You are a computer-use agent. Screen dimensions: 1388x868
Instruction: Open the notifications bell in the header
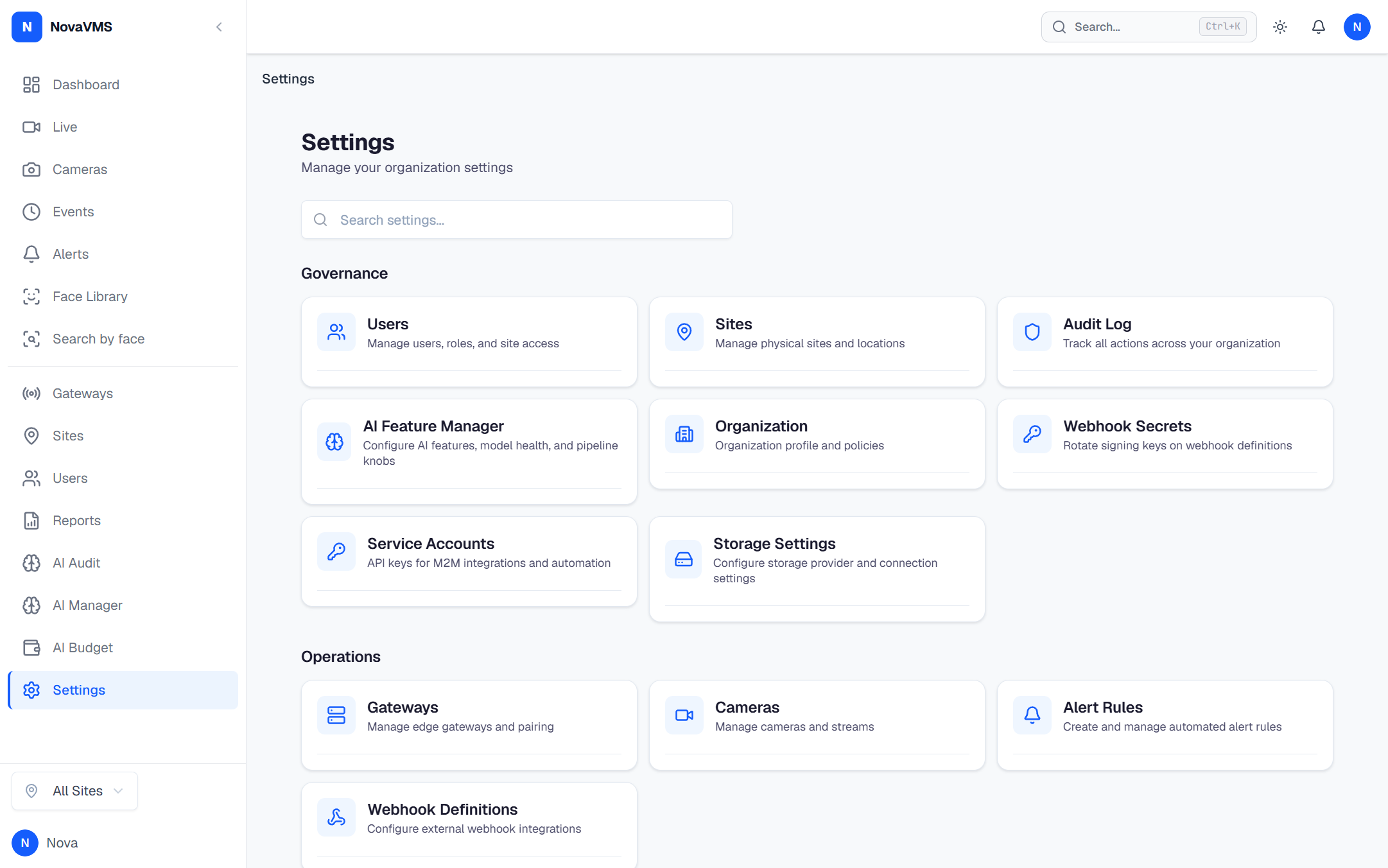[x=1319, y=27]
